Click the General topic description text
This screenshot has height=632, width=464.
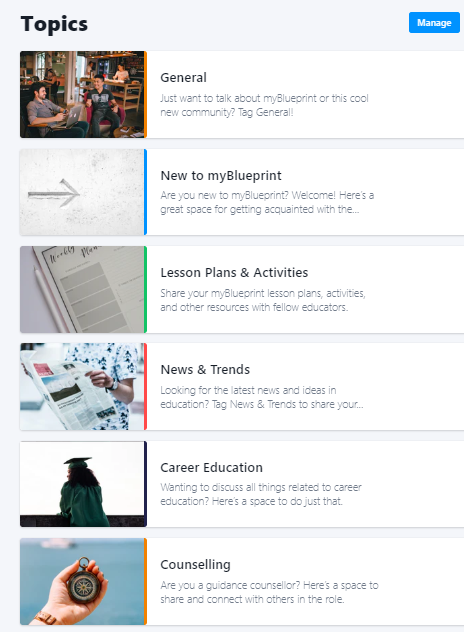pyautogui.click(x=264, y=105)
